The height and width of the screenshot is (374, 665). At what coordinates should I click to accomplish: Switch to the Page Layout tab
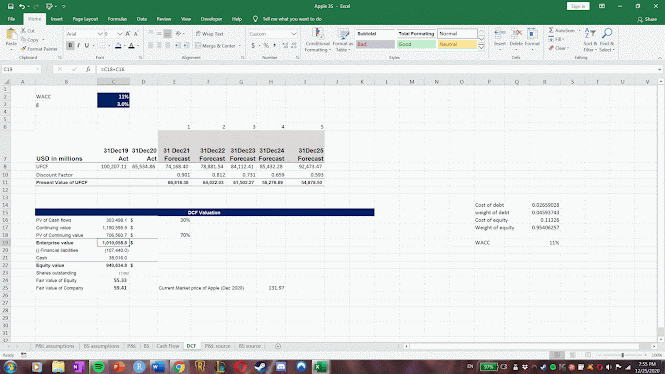(85, 19)
